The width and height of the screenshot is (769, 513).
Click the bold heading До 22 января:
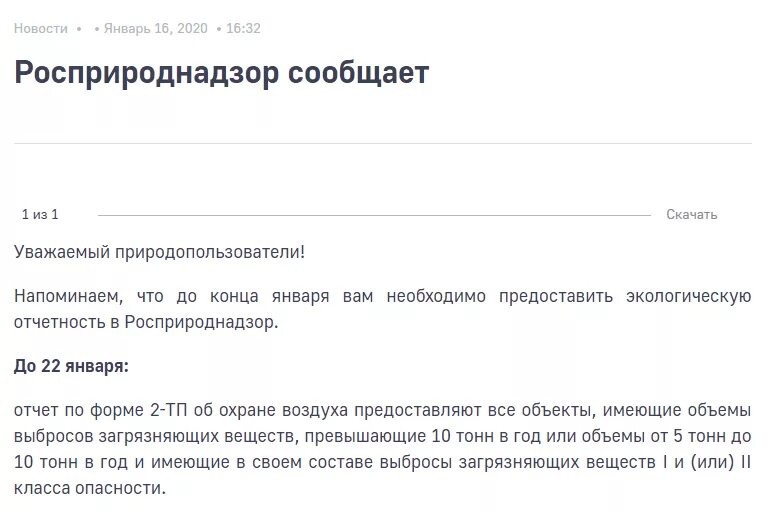click(x=71, y=366)
